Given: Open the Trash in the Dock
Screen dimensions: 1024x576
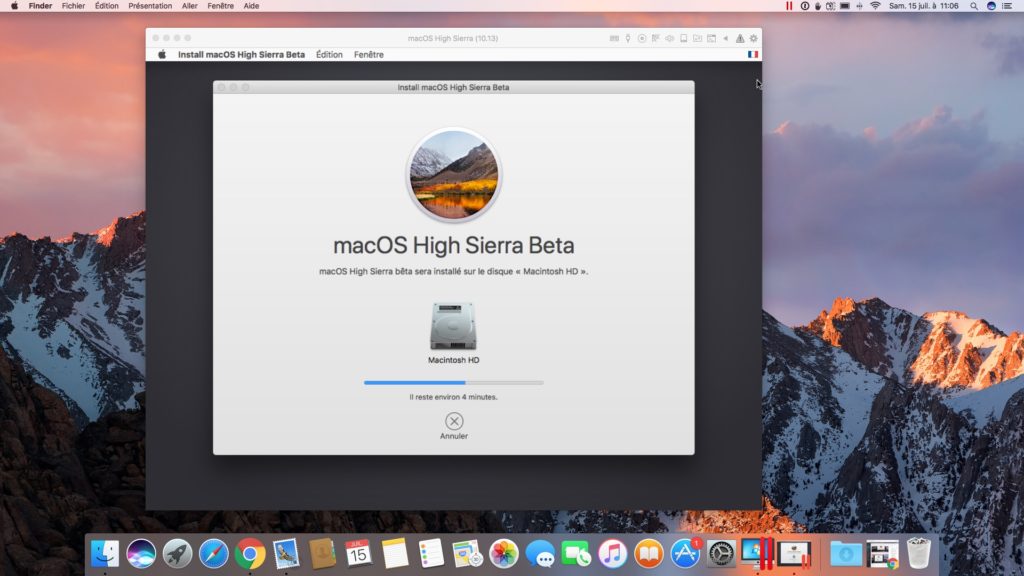Looking at the screenshot, I should click(919, 554).
